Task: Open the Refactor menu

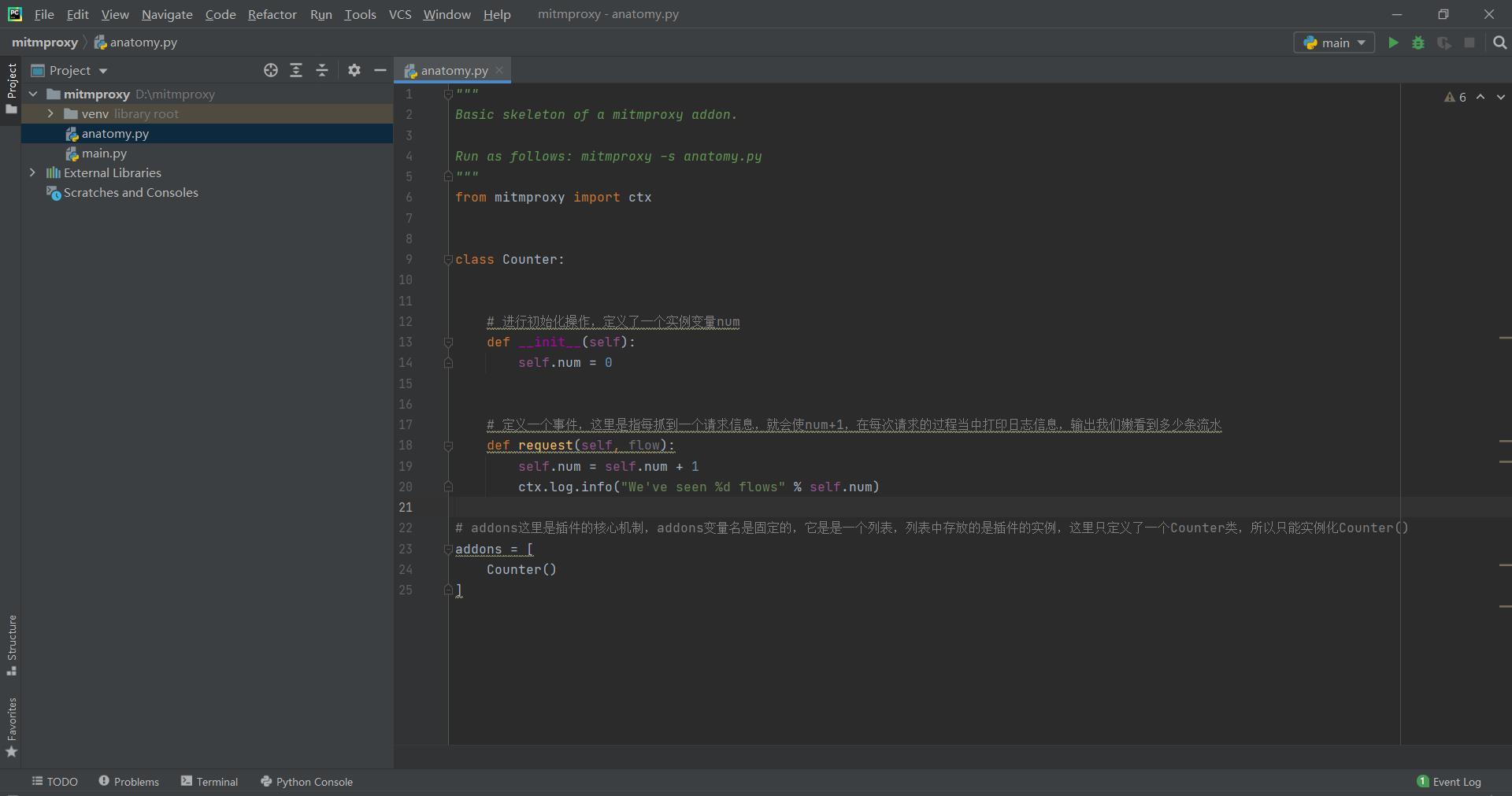Action: [x=272, y=14]
